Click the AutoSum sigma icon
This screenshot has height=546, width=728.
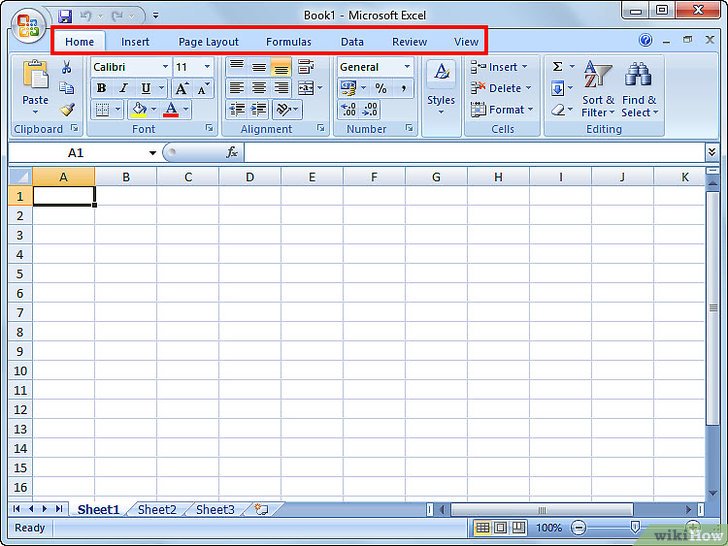click(558, 67)
